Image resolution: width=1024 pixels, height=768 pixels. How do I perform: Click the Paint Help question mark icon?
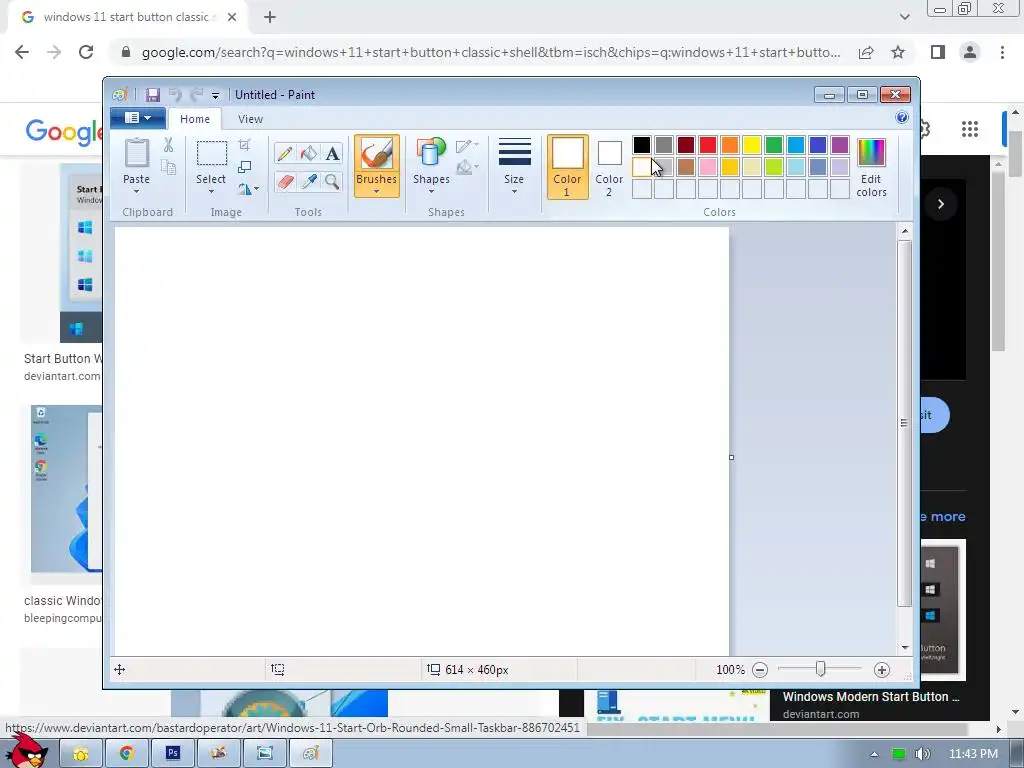pyautogui.click(x=902, y=118)
